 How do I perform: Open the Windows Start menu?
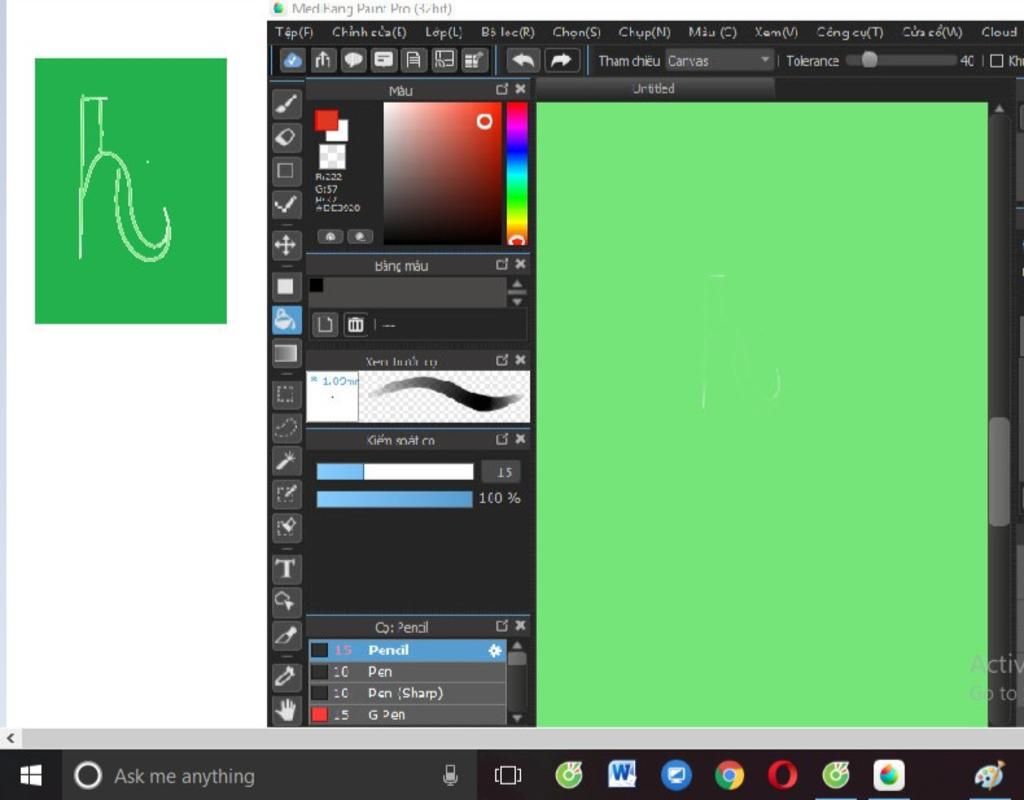point(31,775)
